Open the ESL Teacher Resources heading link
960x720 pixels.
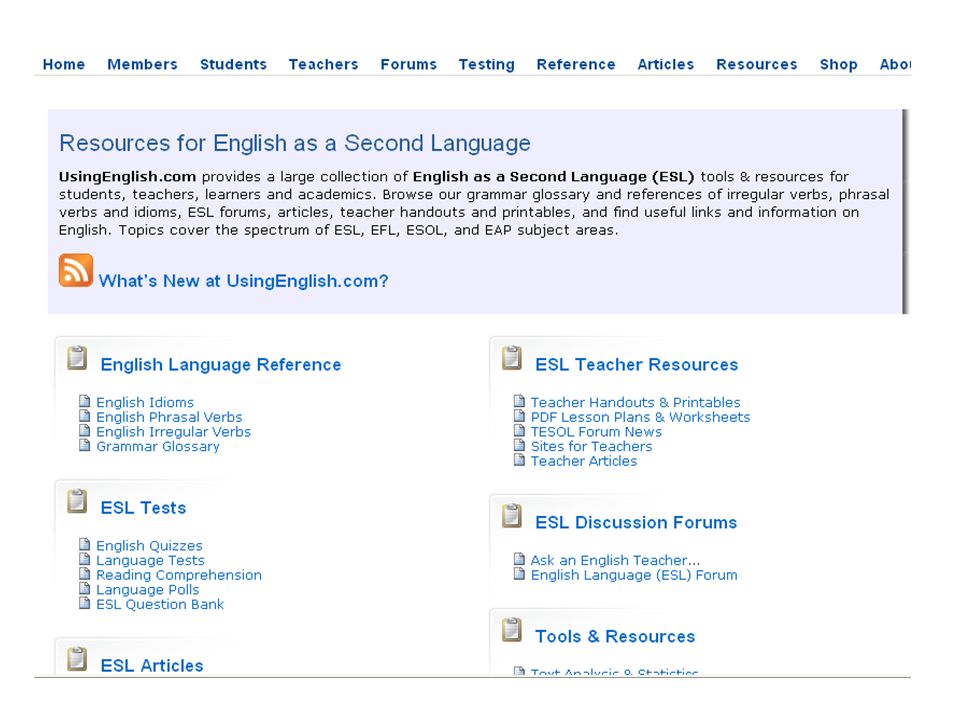[x=637, y=365]
